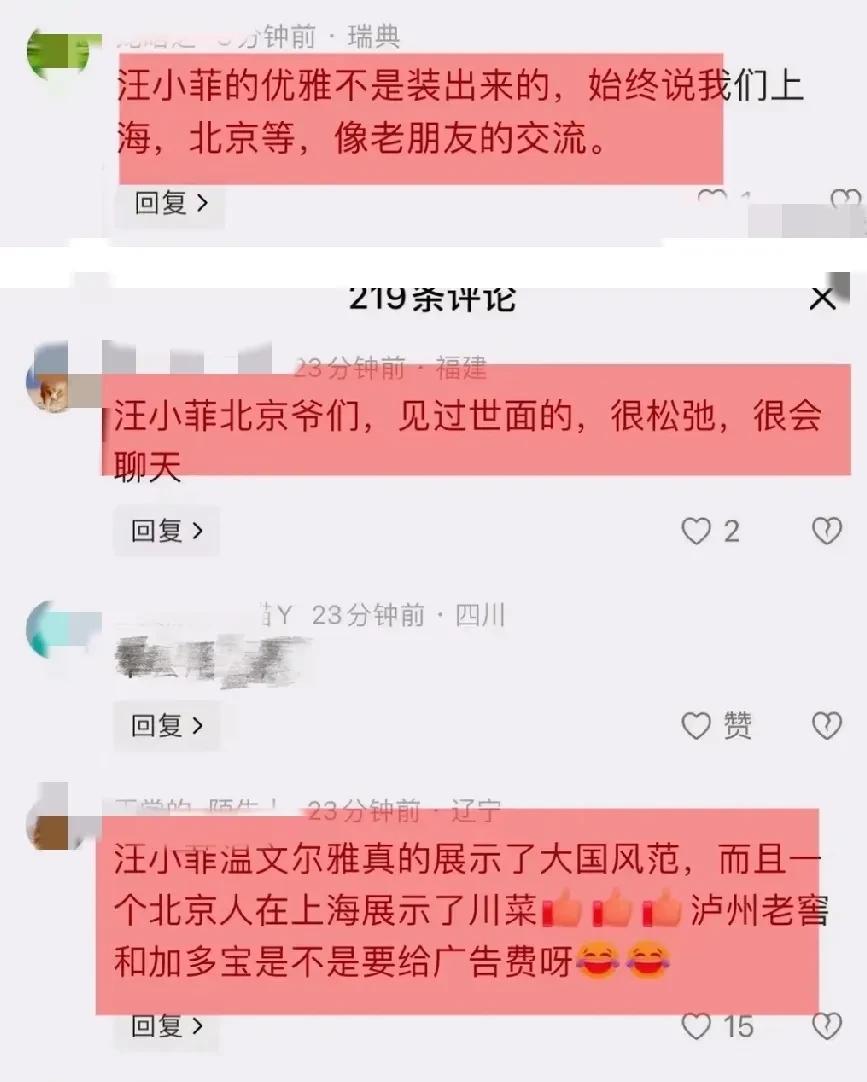Dislike the 瑞典 comment via broken heart
Image resolution: width=867 pixels, height=1082 pixels.
[x=844, y=199]
